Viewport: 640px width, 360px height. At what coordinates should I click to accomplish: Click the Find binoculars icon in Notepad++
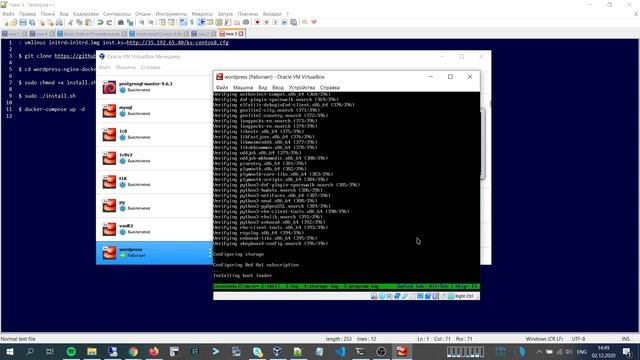click(121, 23)
